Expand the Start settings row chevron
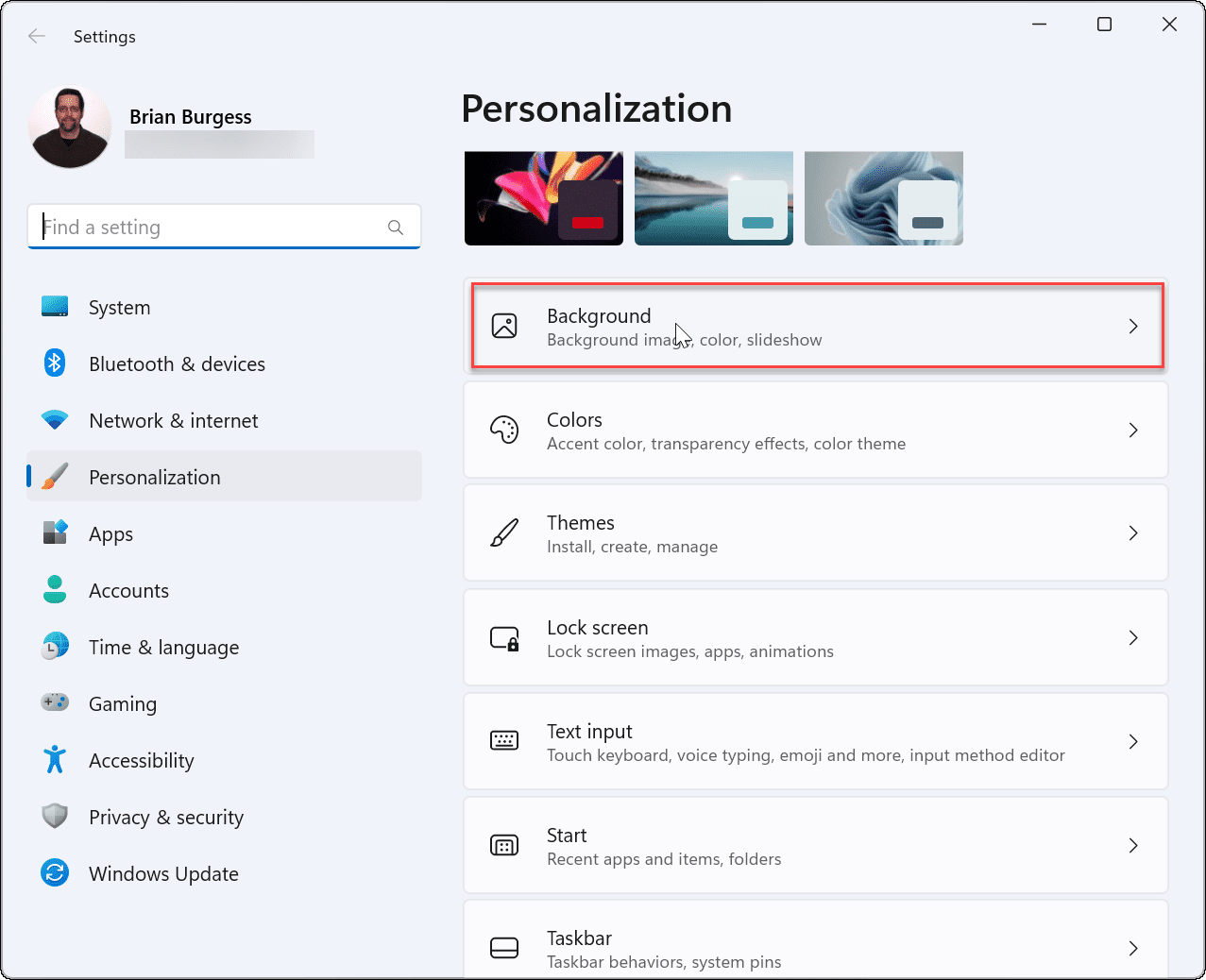 [1133, 845]
